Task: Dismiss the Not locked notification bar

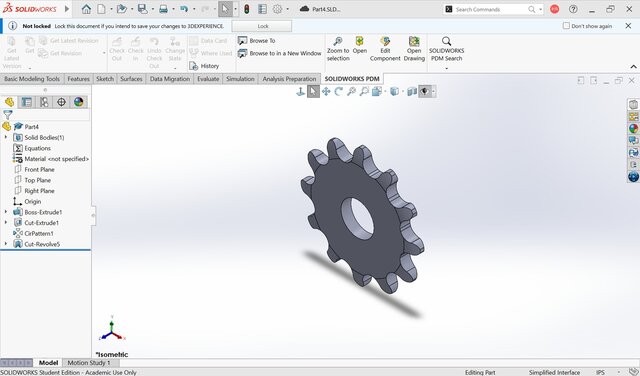Action: pos(628,26)
